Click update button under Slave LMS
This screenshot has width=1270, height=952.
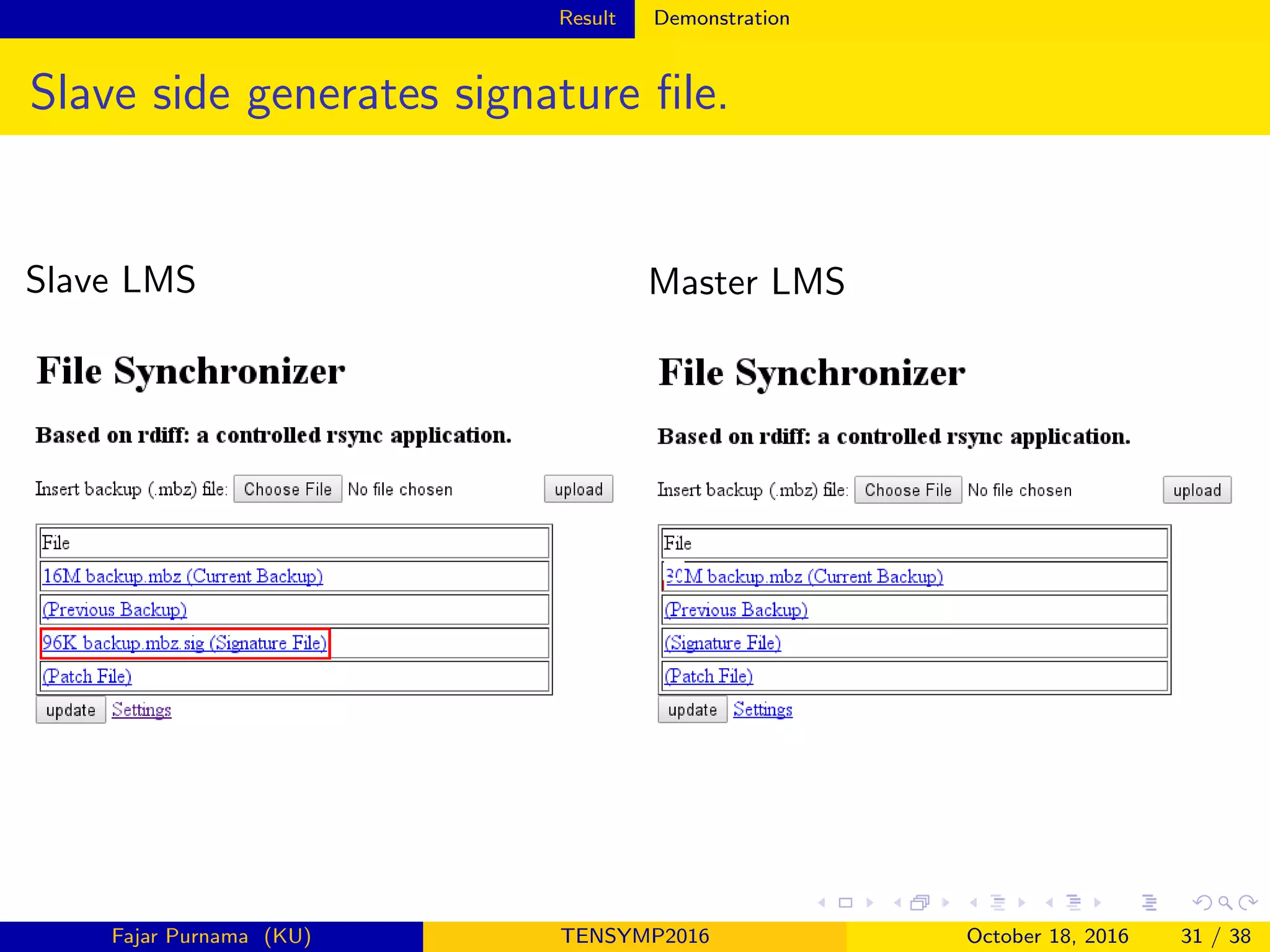71,710
